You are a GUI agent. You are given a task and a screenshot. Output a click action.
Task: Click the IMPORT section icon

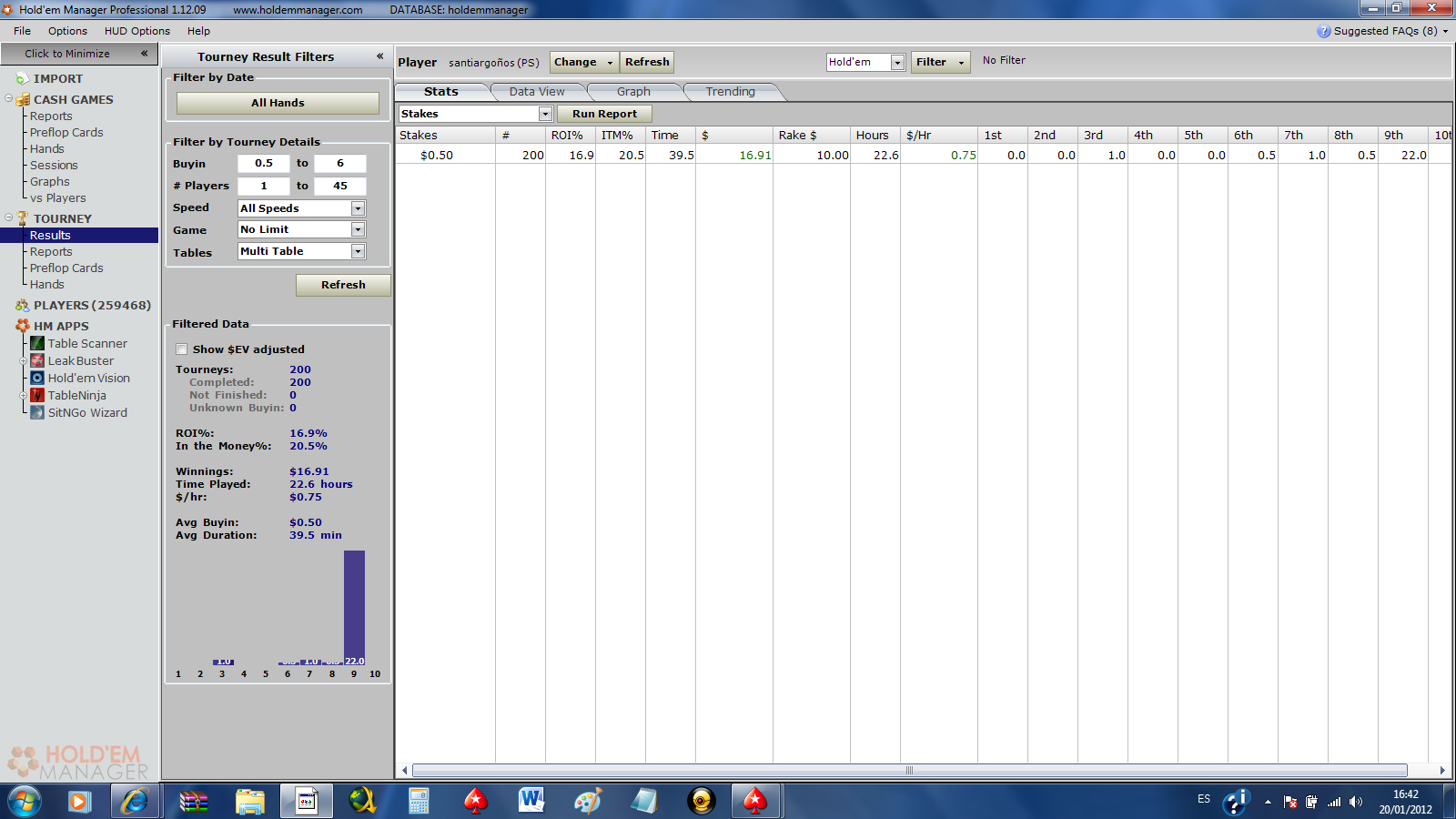pyautogui.click(x=22, y=79)
